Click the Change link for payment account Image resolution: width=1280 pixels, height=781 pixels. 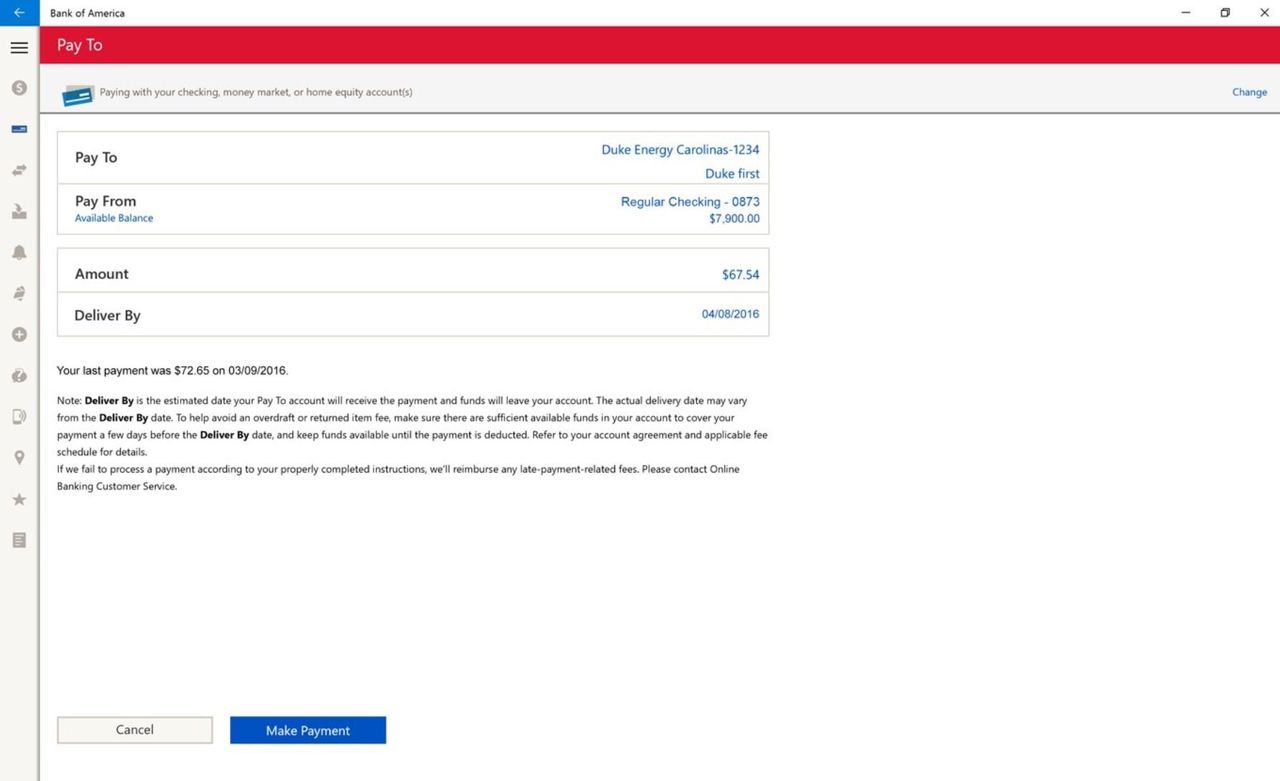tap(1249, 92)
